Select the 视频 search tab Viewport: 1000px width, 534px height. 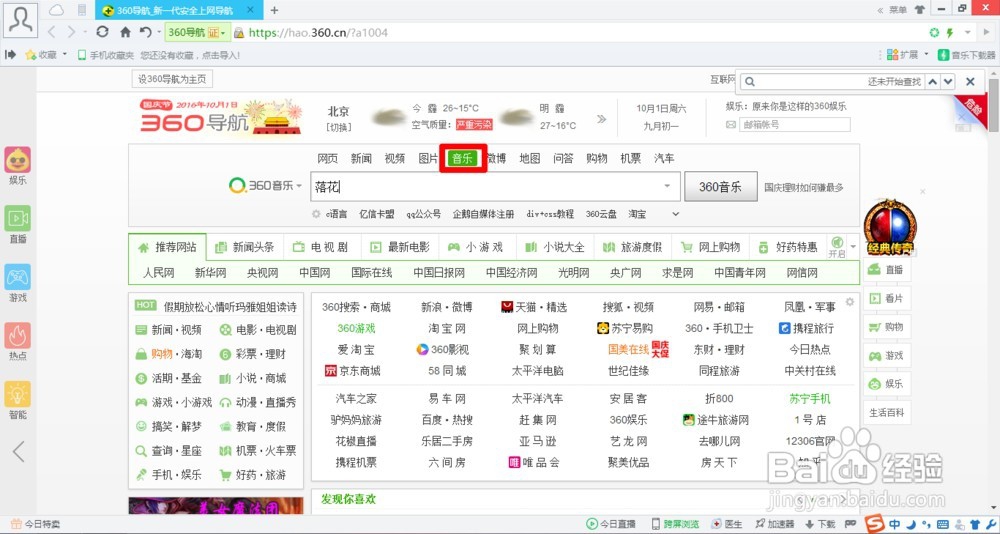395,158
